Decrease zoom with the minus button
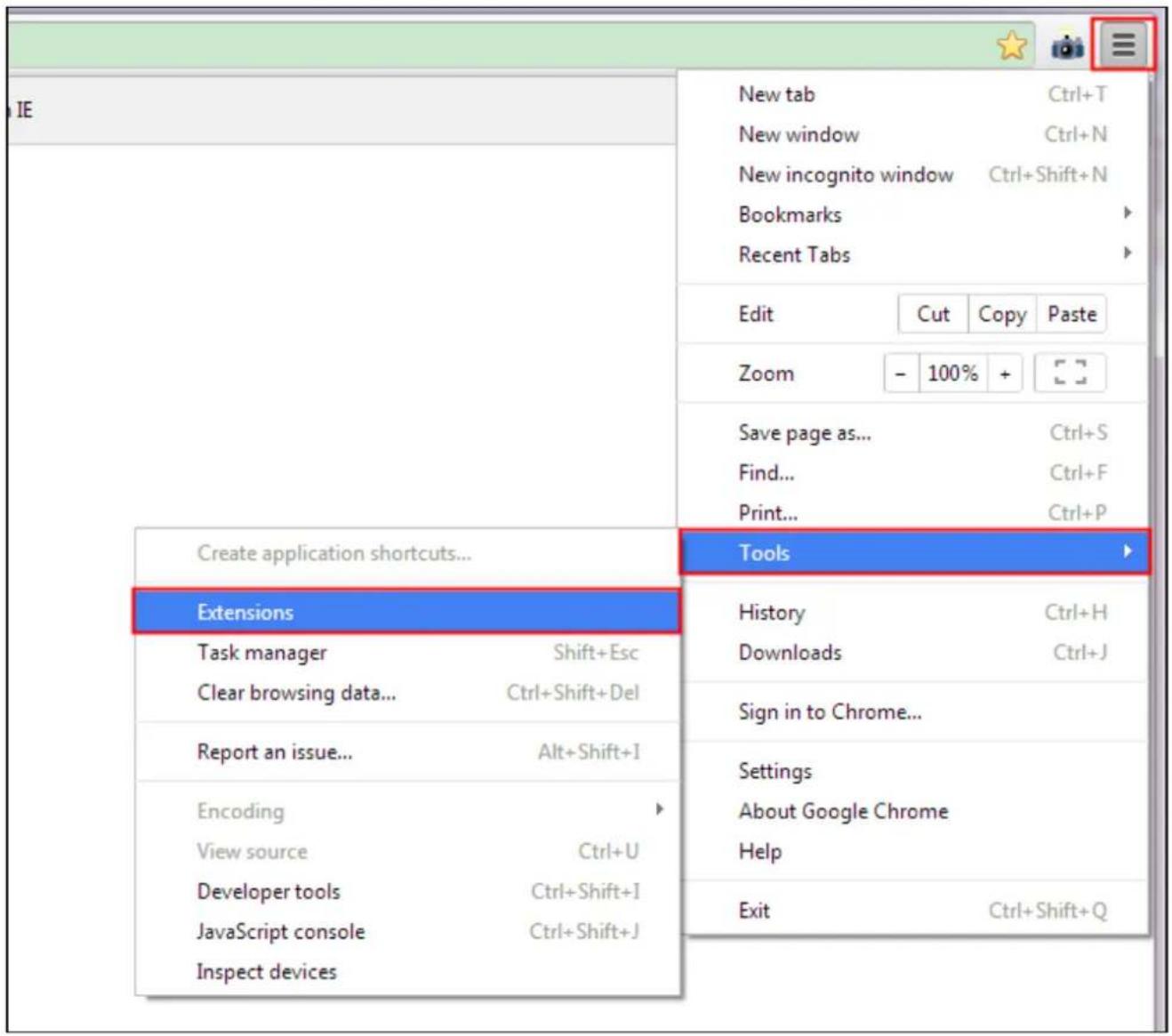 tap(901, 373)
